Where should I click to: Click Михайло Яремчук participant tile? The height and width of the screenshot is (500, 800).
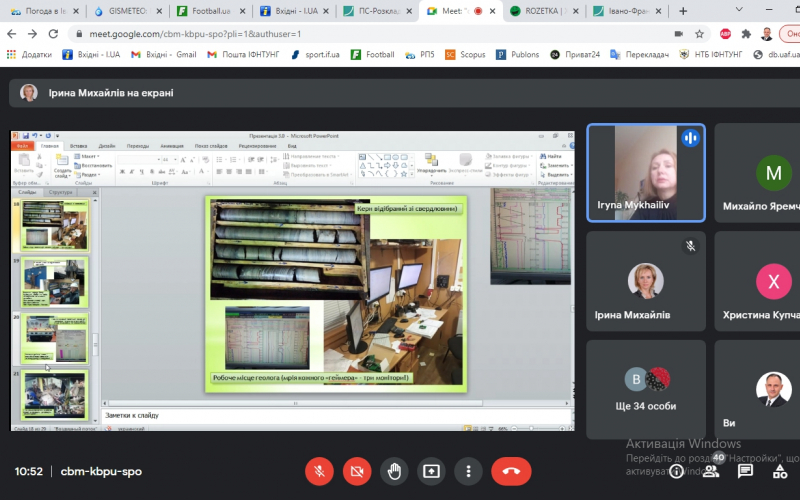[x=757, y=173]
